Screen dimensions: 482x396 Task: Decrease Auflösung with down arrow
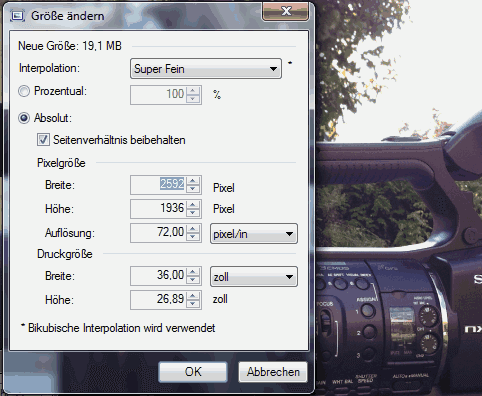[x=193, y=237]
